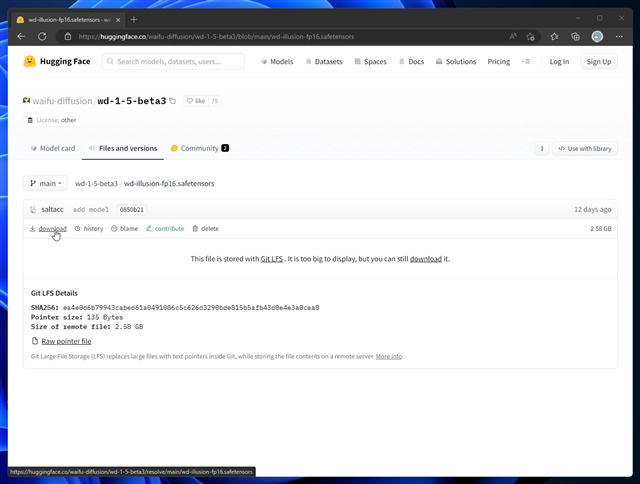
Task: Click the License: other tag
Action: pyautogui.click(x=52, y=120)
